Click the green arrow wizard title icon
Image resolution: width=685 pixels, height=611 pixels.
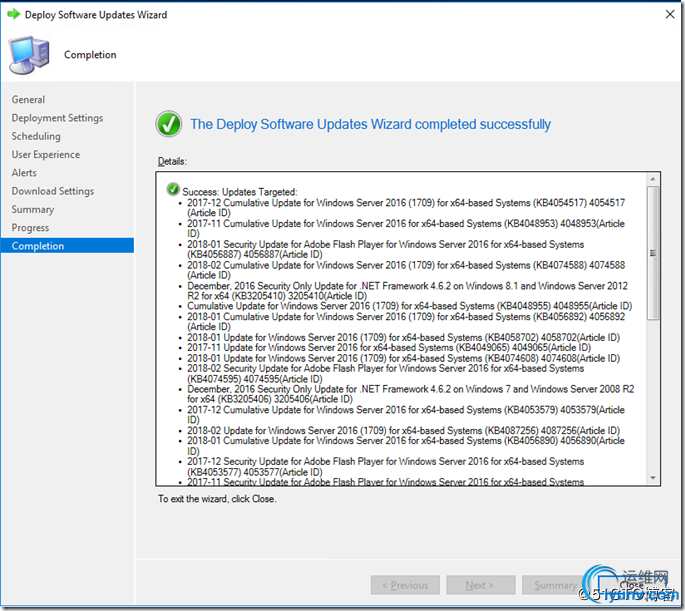[14, 14]
